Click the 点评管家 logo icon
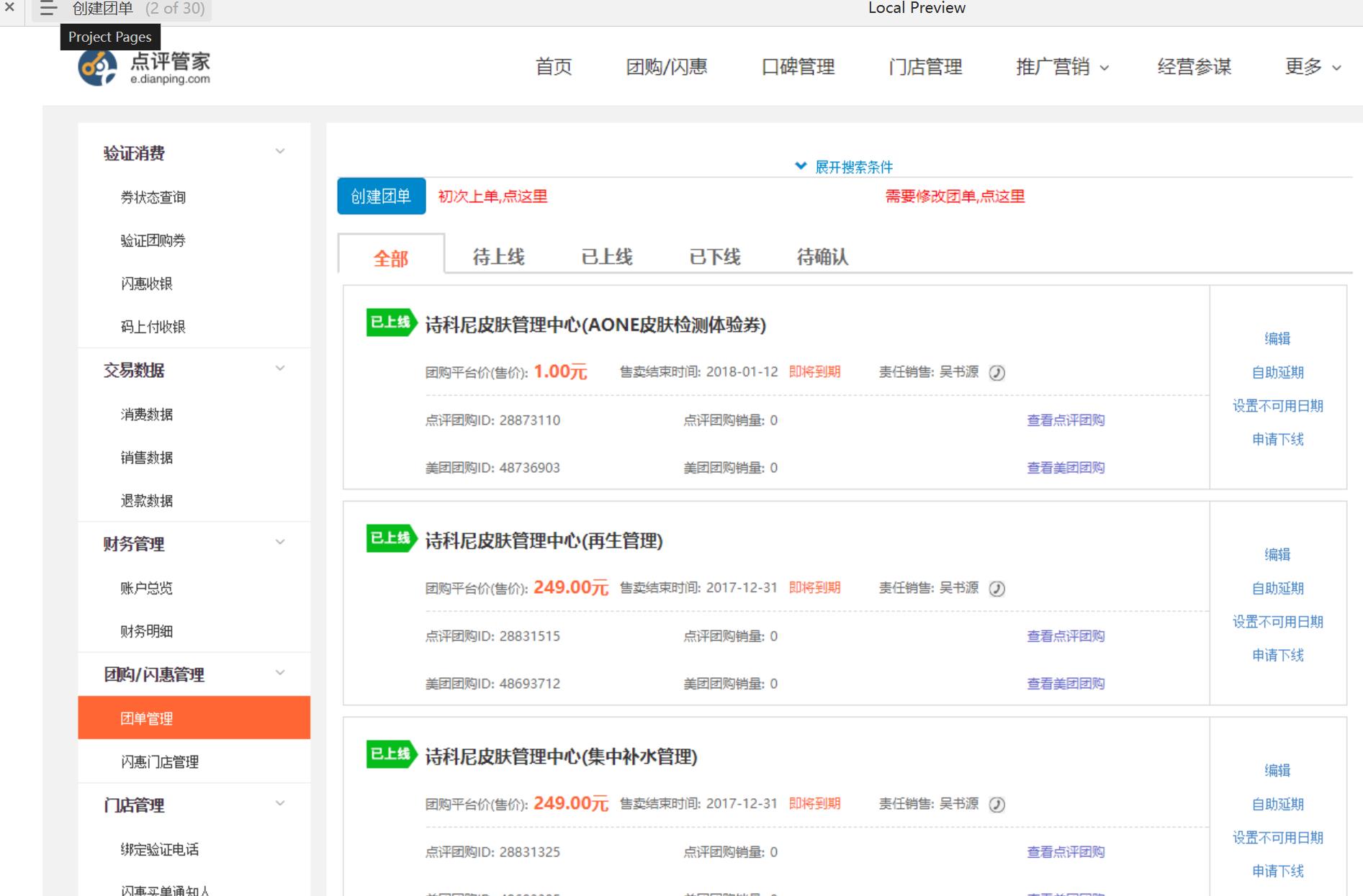The height and width of the screenshot is (896, 1363). (97, 68)
